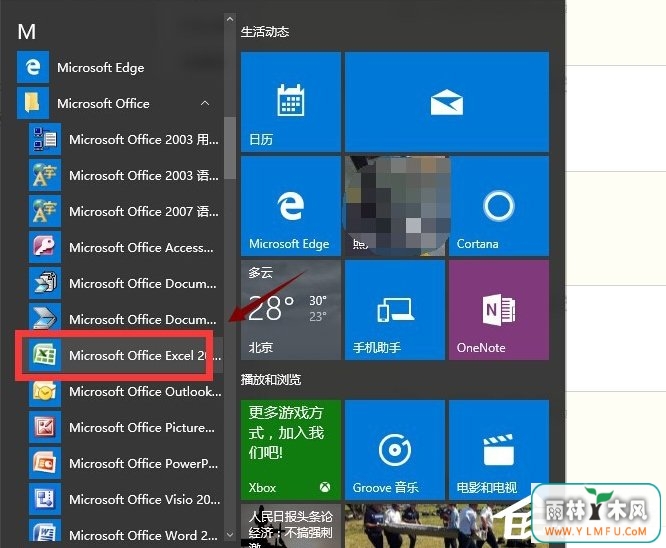Screen dimensions: 666x548
Task: Open the Beijing weather tile
Action: tap(291, 310)
